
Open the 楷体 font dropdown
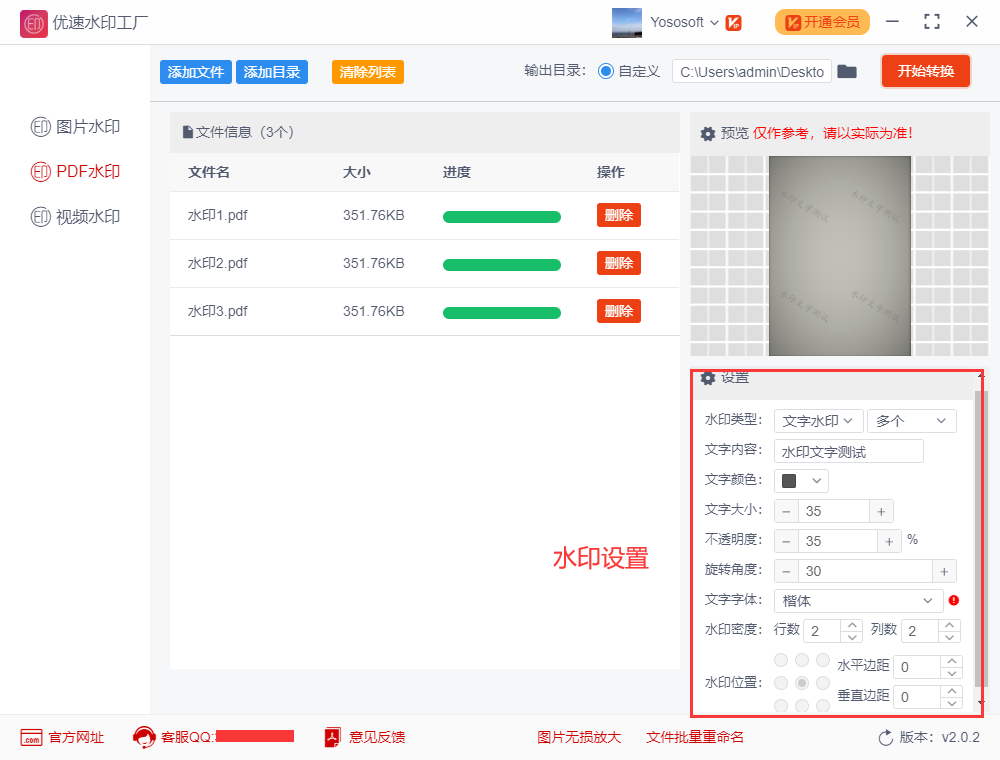858,601
